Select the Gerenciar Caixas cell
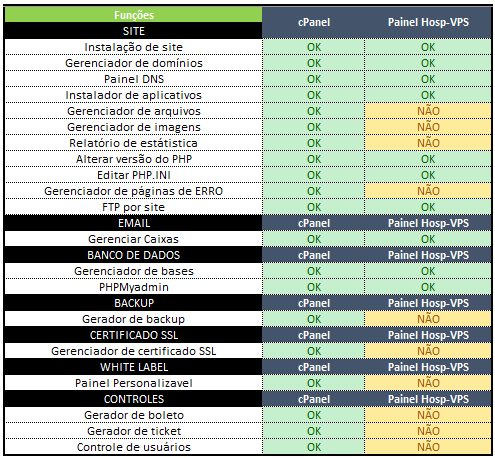The height and width of the screenshot is (458, 495). [134, 239]
